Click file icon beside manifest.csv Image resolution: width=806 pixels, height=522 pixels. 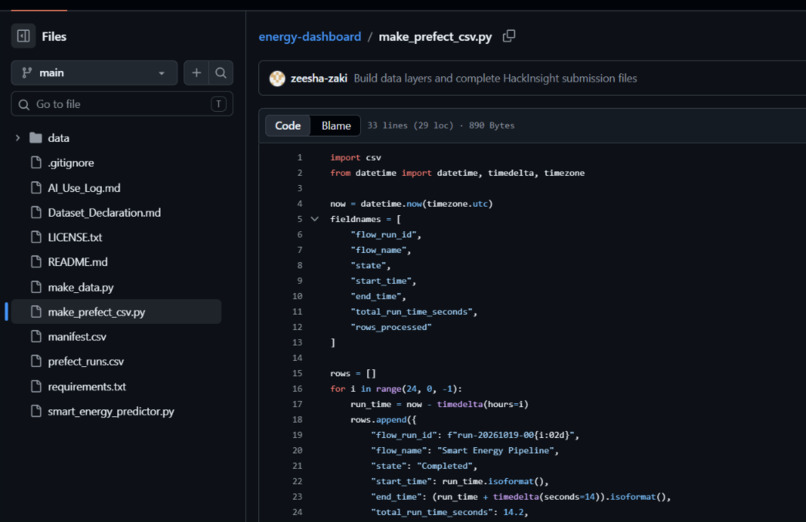(x=36, y=337)
